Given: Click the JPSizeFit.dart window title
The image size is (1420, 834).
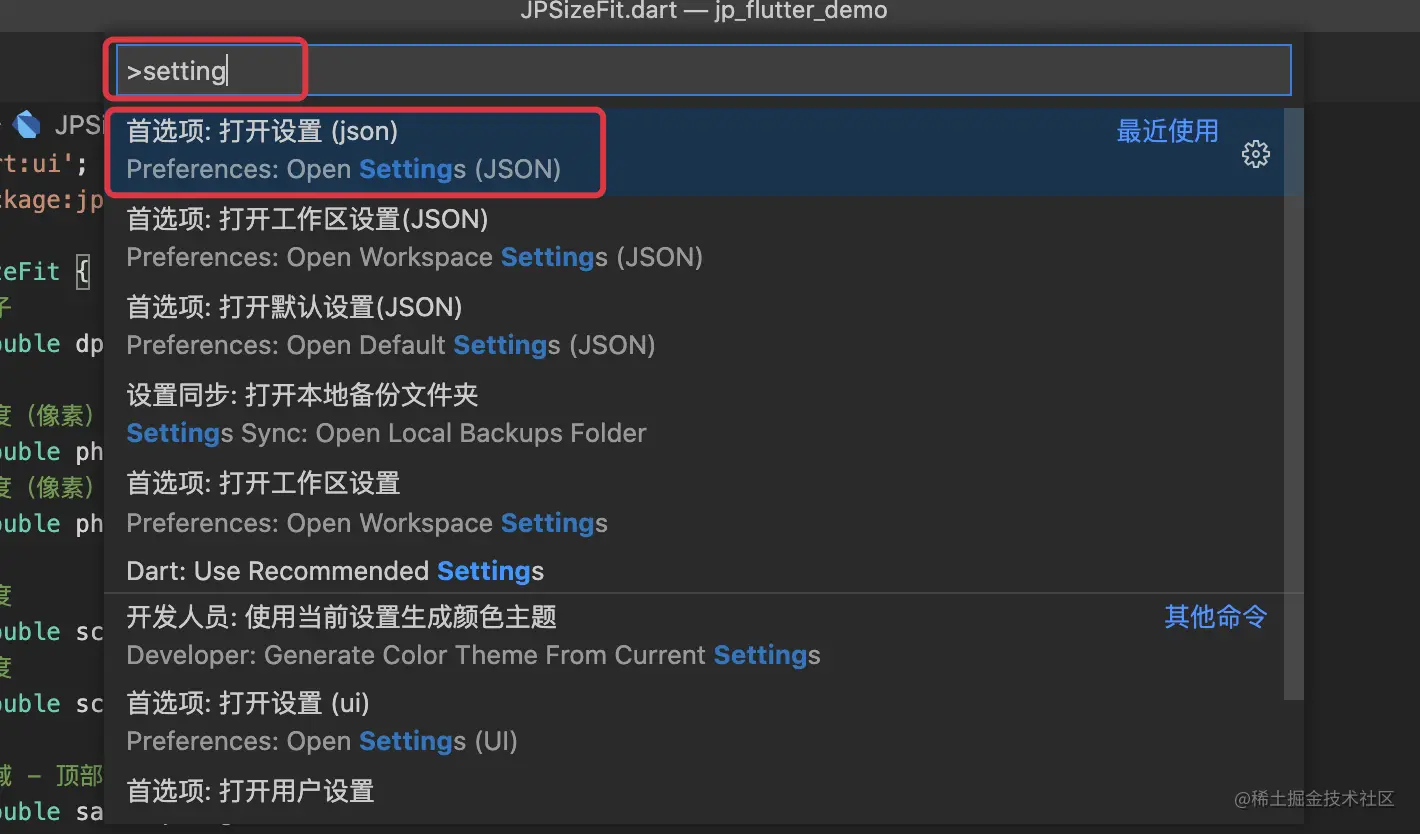Looking at the screenshot, I should [x=704, y=12].
